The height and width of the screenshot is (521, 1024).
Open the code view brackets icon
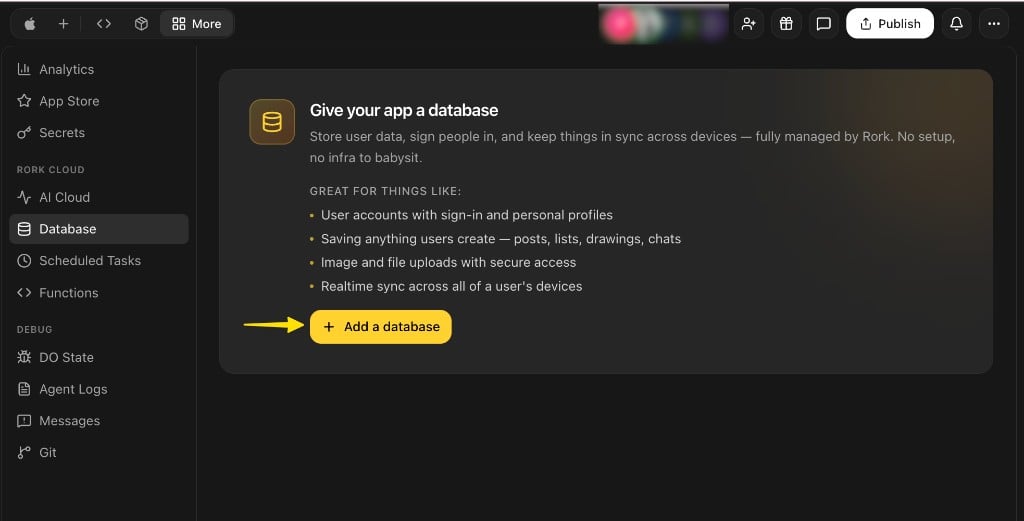click(104, 24)
